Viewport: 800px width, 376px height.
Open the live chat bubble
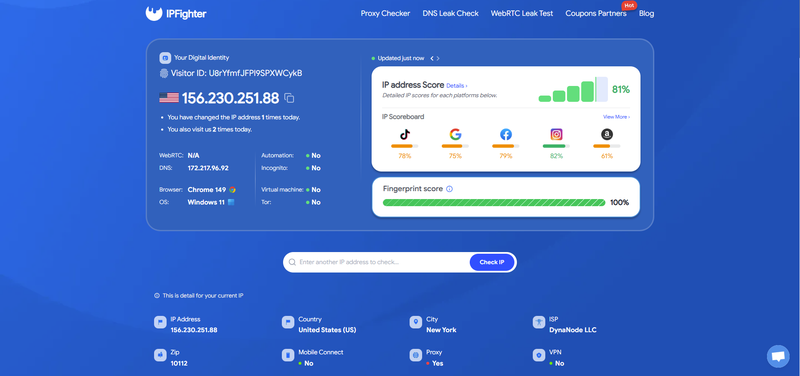coord(778,356)
